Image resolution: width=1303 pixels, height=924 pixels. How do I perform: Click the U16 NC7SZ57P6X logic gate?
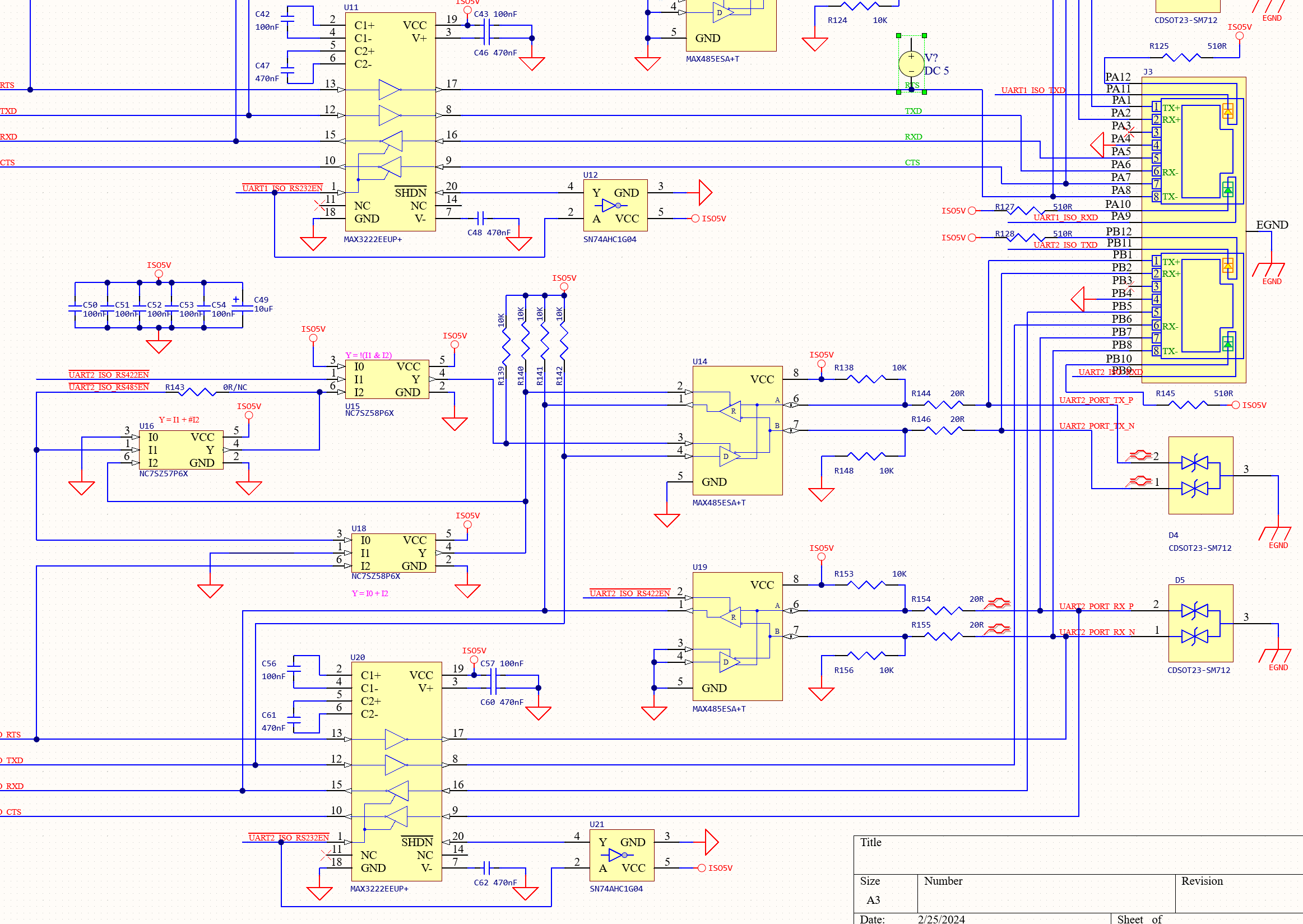click(x=180, y=450)
